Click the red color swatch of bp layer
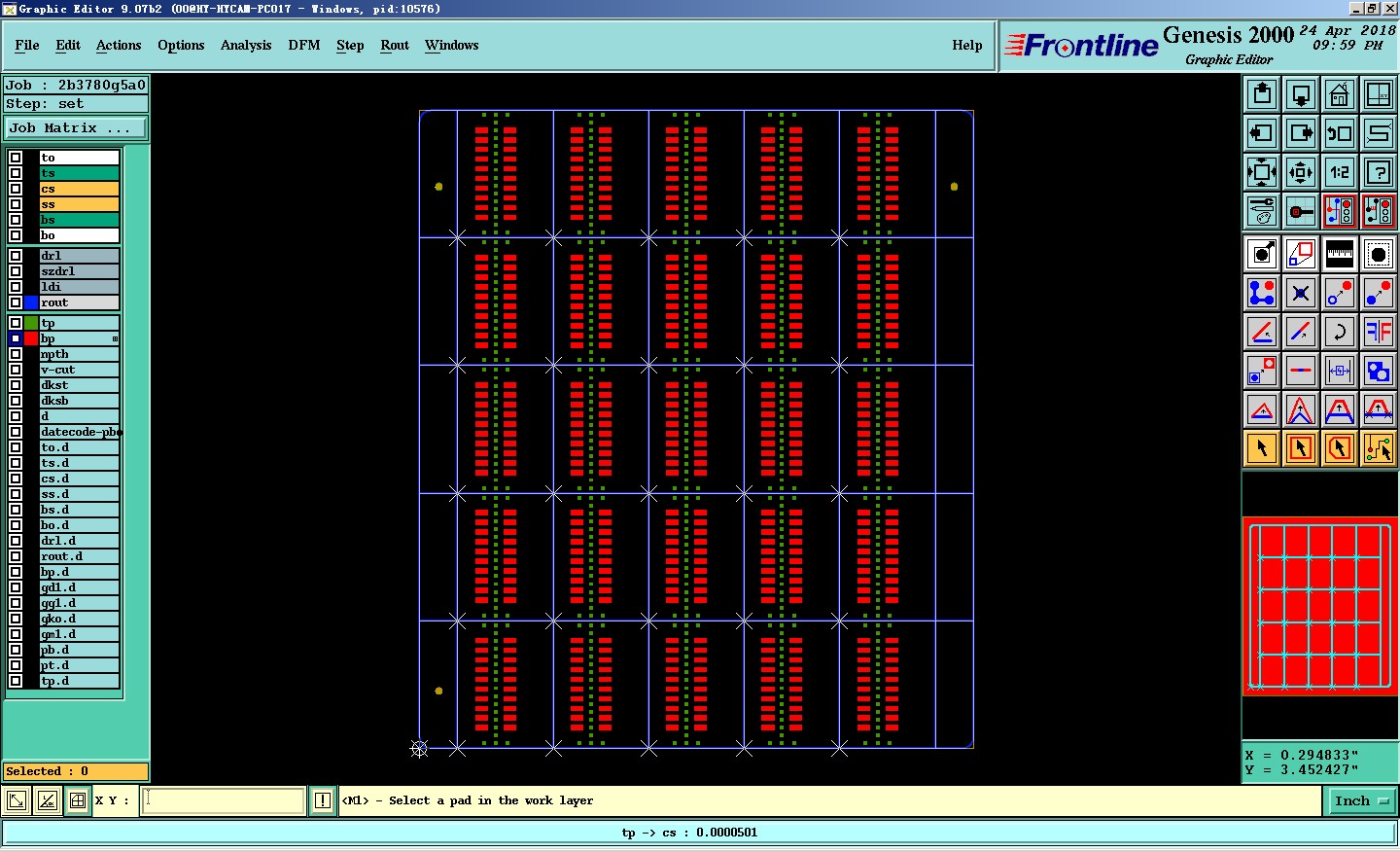This screenshot has width=1400, height=852. (31, 338)
